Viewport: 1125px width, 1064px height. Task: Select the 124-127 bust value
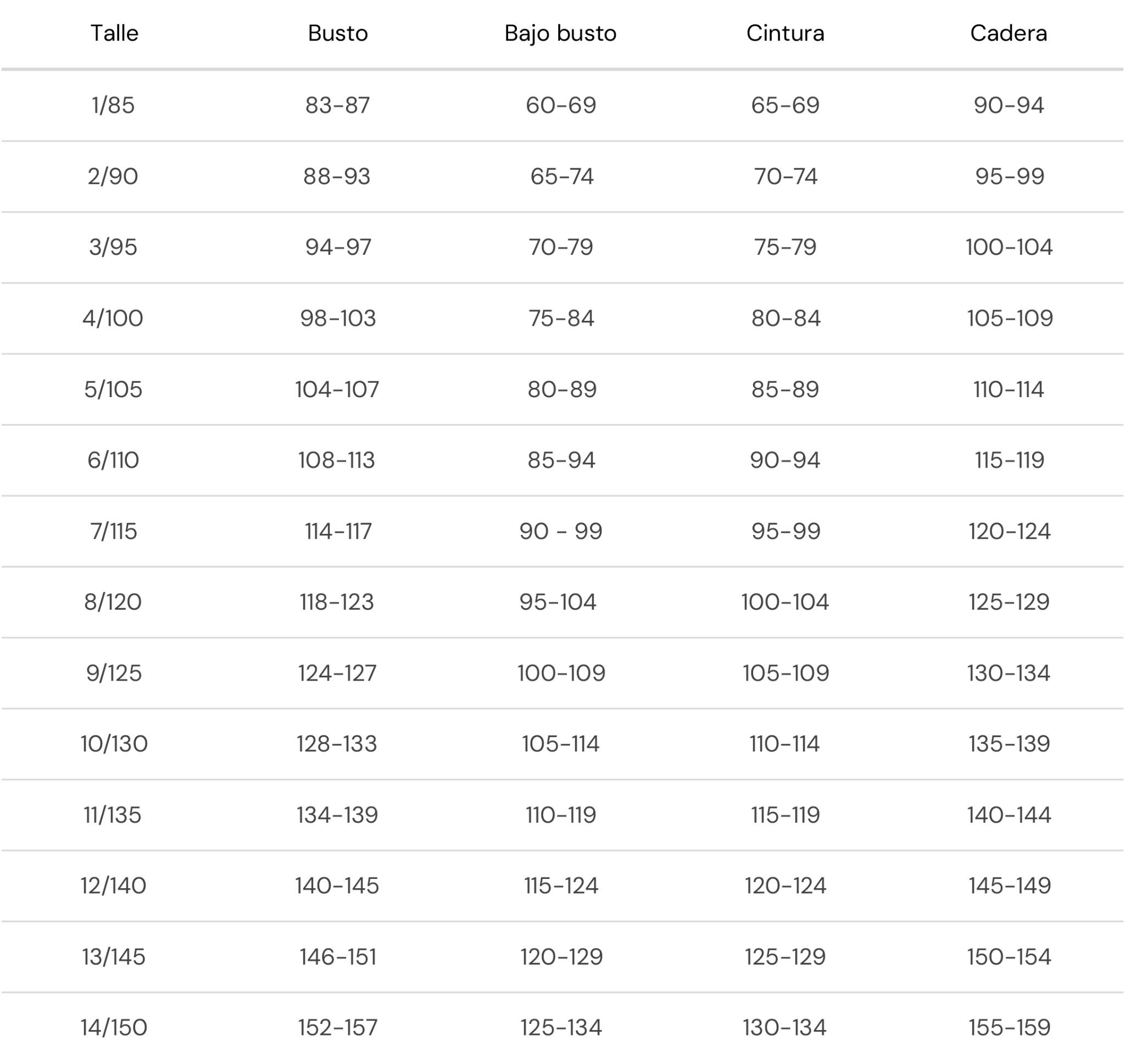[337, 673]
